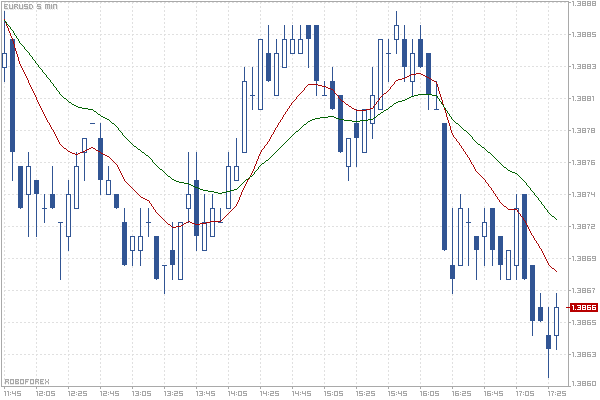Image resolution: width=600 pixels, height=400 pixels.
Task: Click the 12:25 time label
Action: pos(78,393)
